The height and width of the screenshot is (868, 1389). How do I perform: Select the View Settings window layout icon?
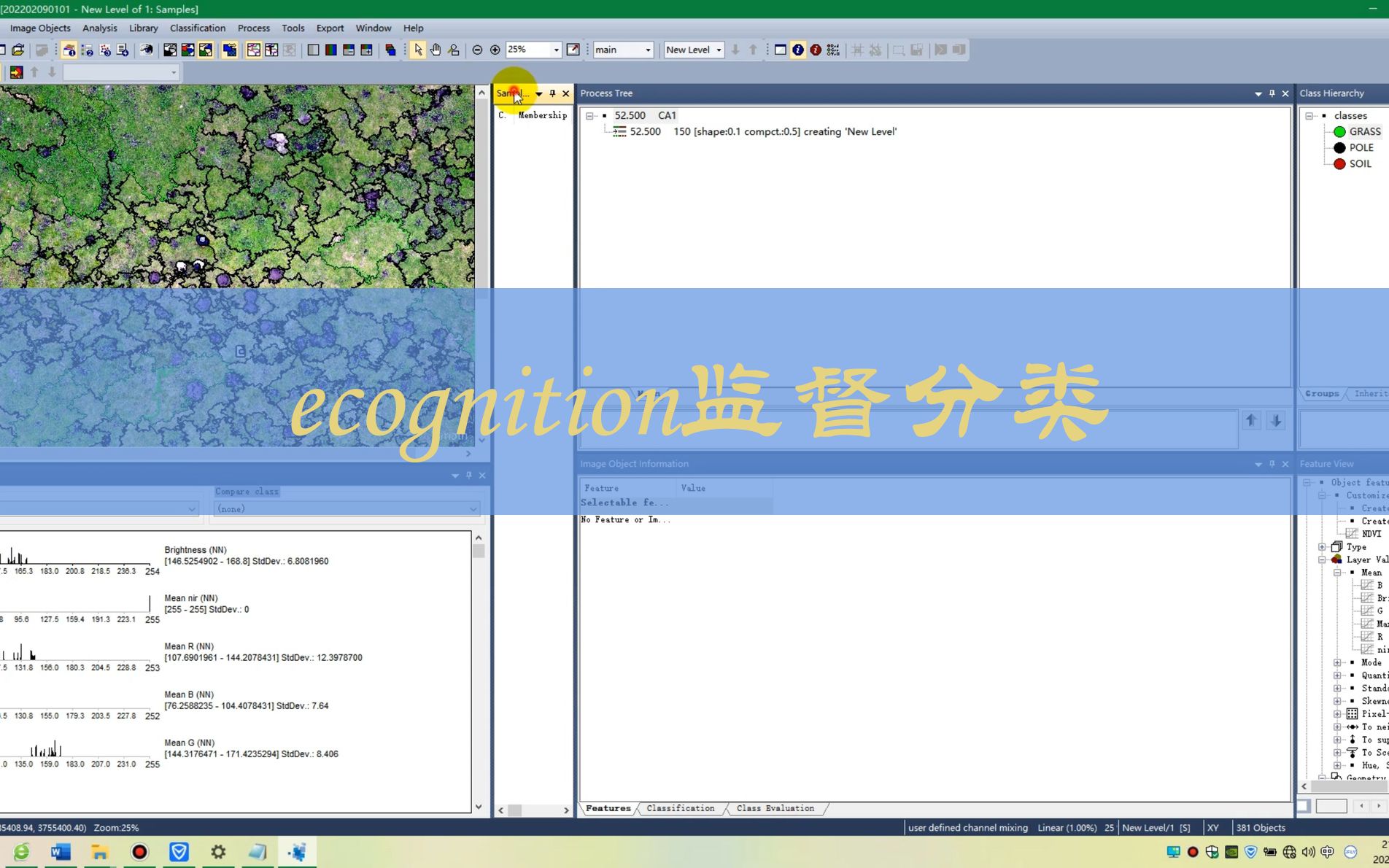779,50
